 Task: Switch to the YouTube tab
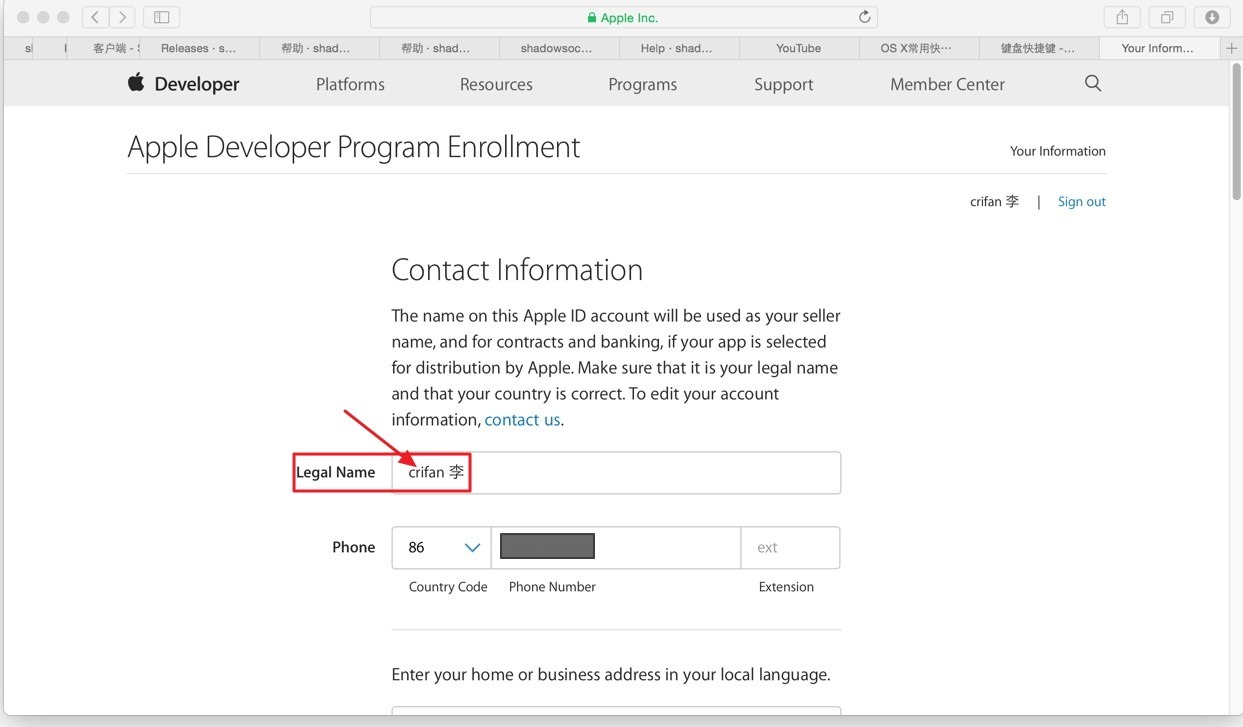(x=799, y=48)
